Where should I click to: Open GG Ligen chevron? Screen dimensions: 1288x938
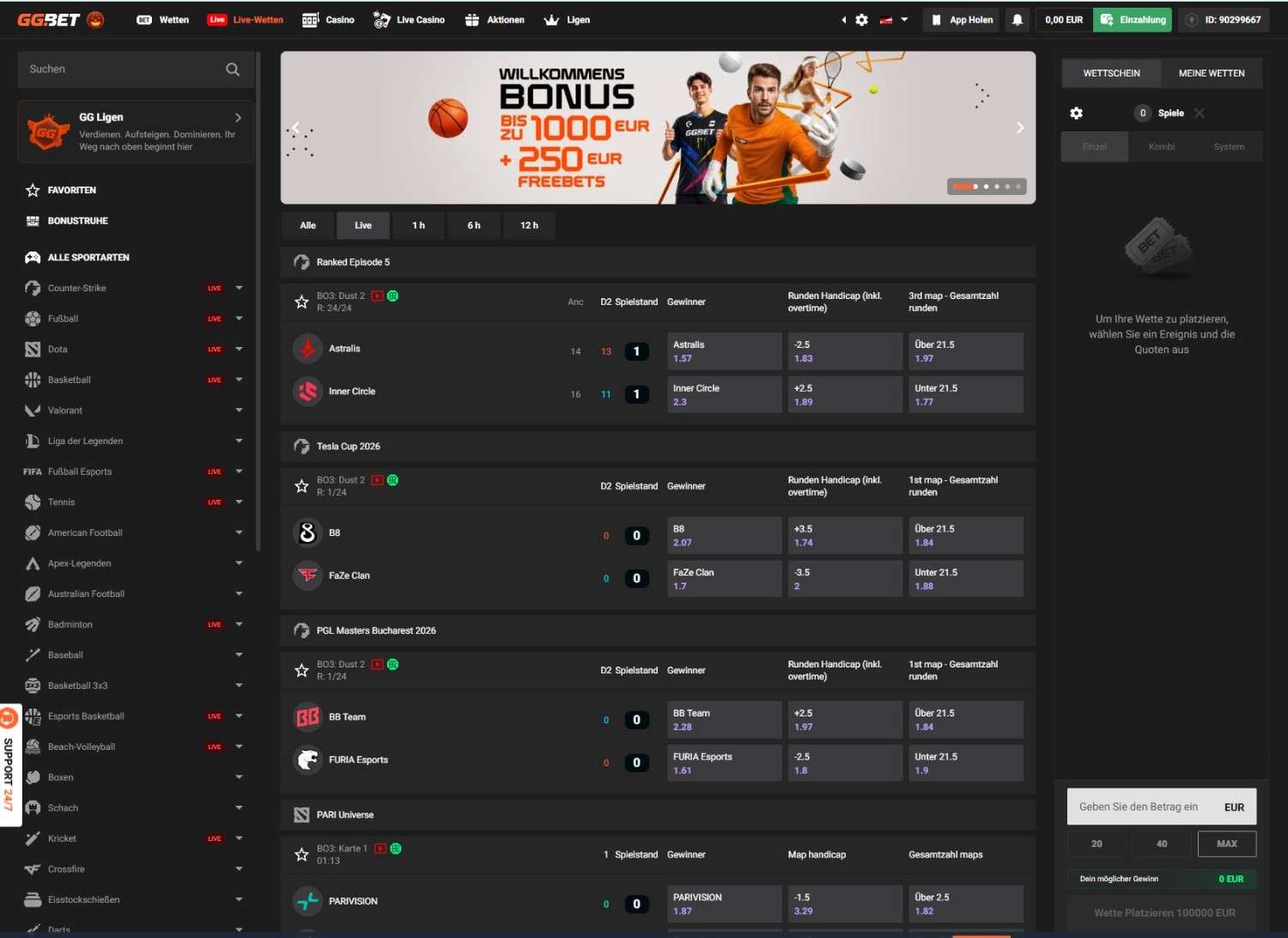click(238, 117)
